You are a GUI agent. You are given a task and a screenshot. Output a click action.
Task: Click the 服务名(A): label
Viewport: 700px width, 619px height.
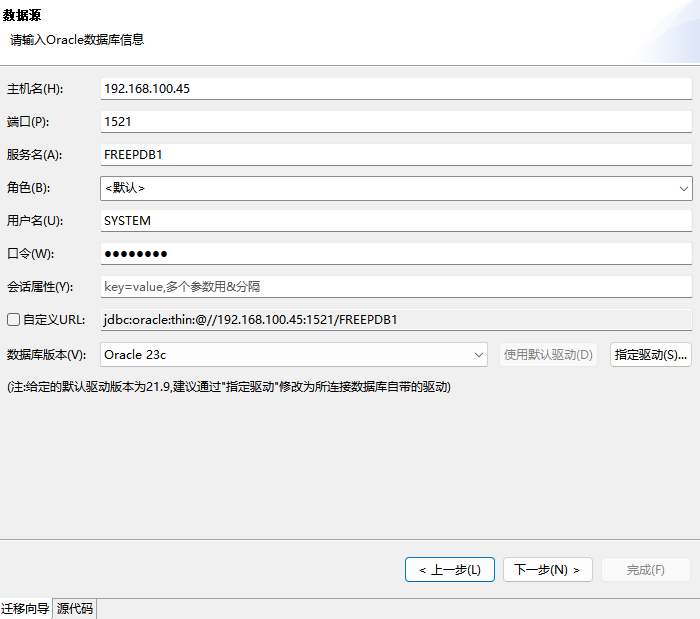(x=34, y=154)
